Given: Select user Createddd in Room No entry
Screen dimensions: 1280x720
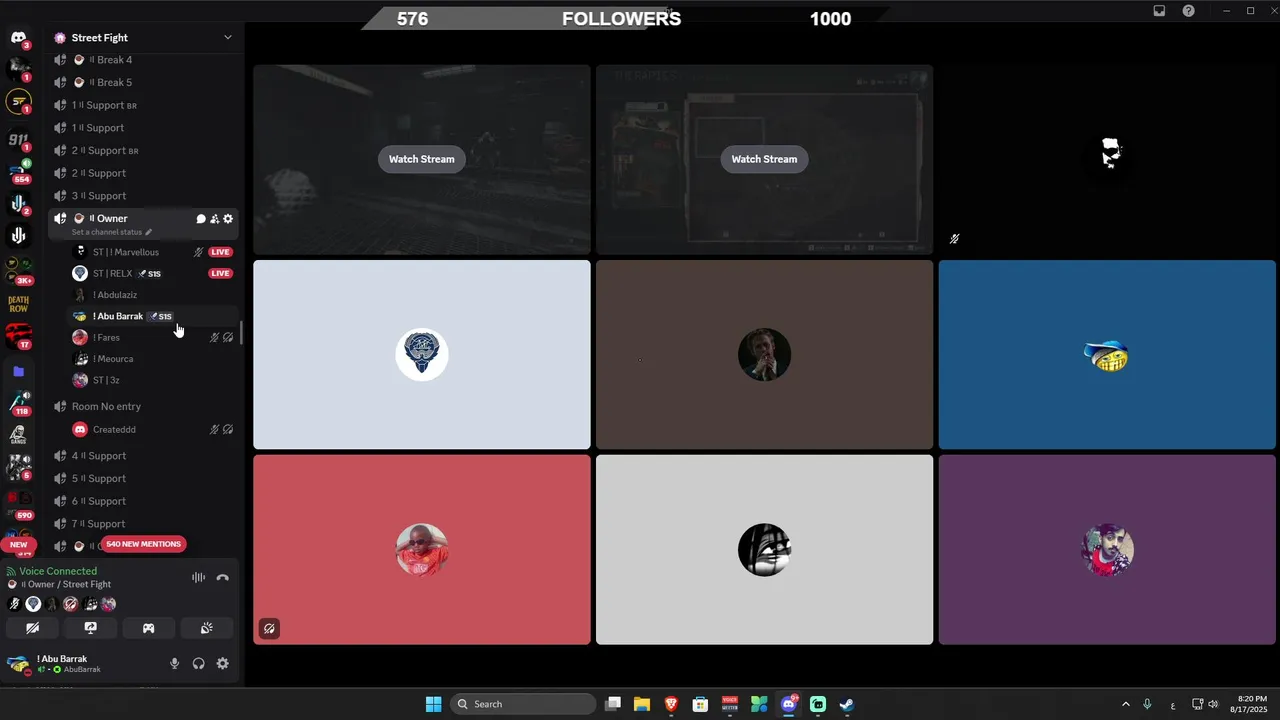Looking at the screenshot, I should click(153, 429).
